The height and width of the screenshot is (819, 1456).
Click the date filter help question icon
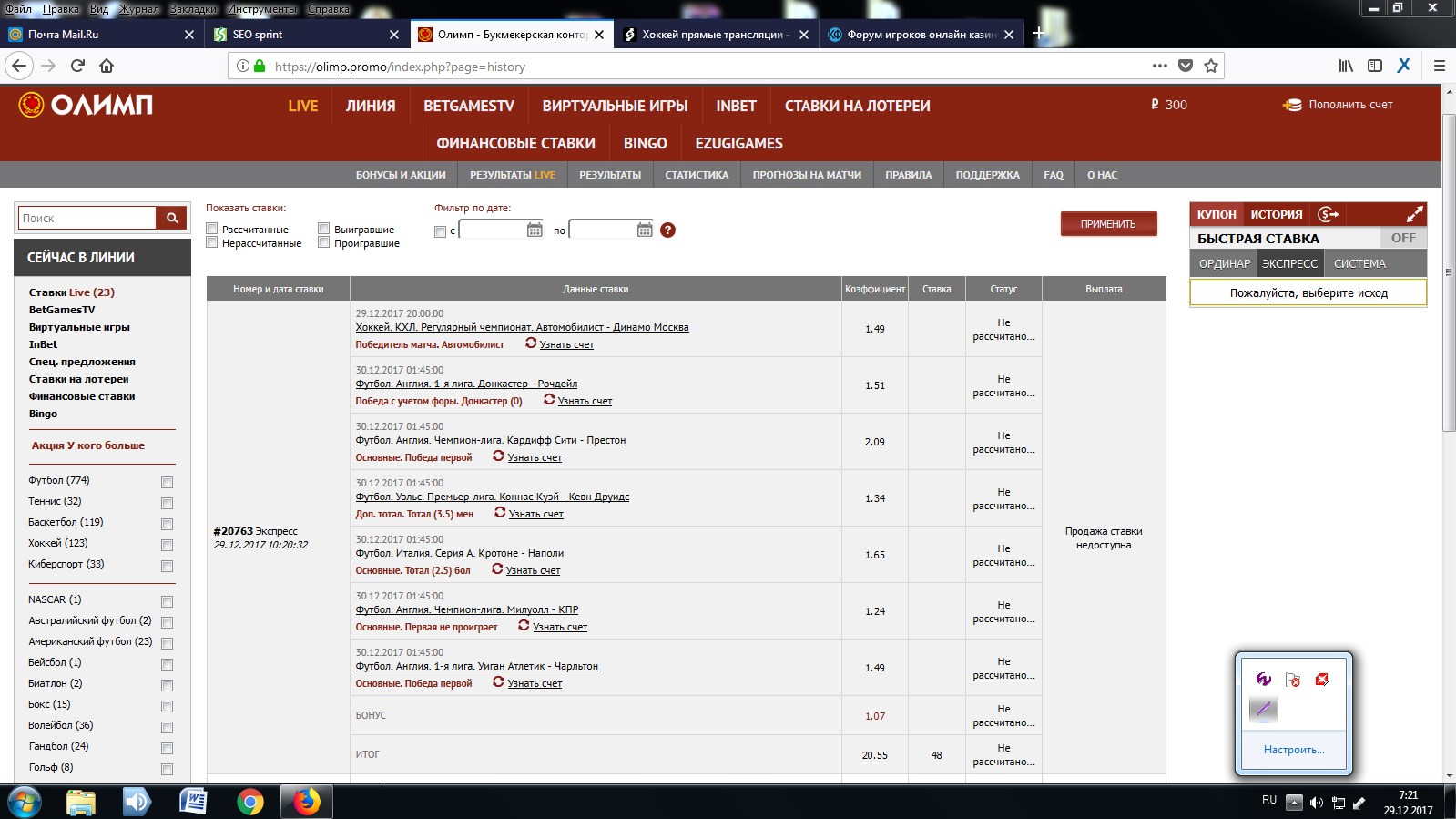coord(667,230)
